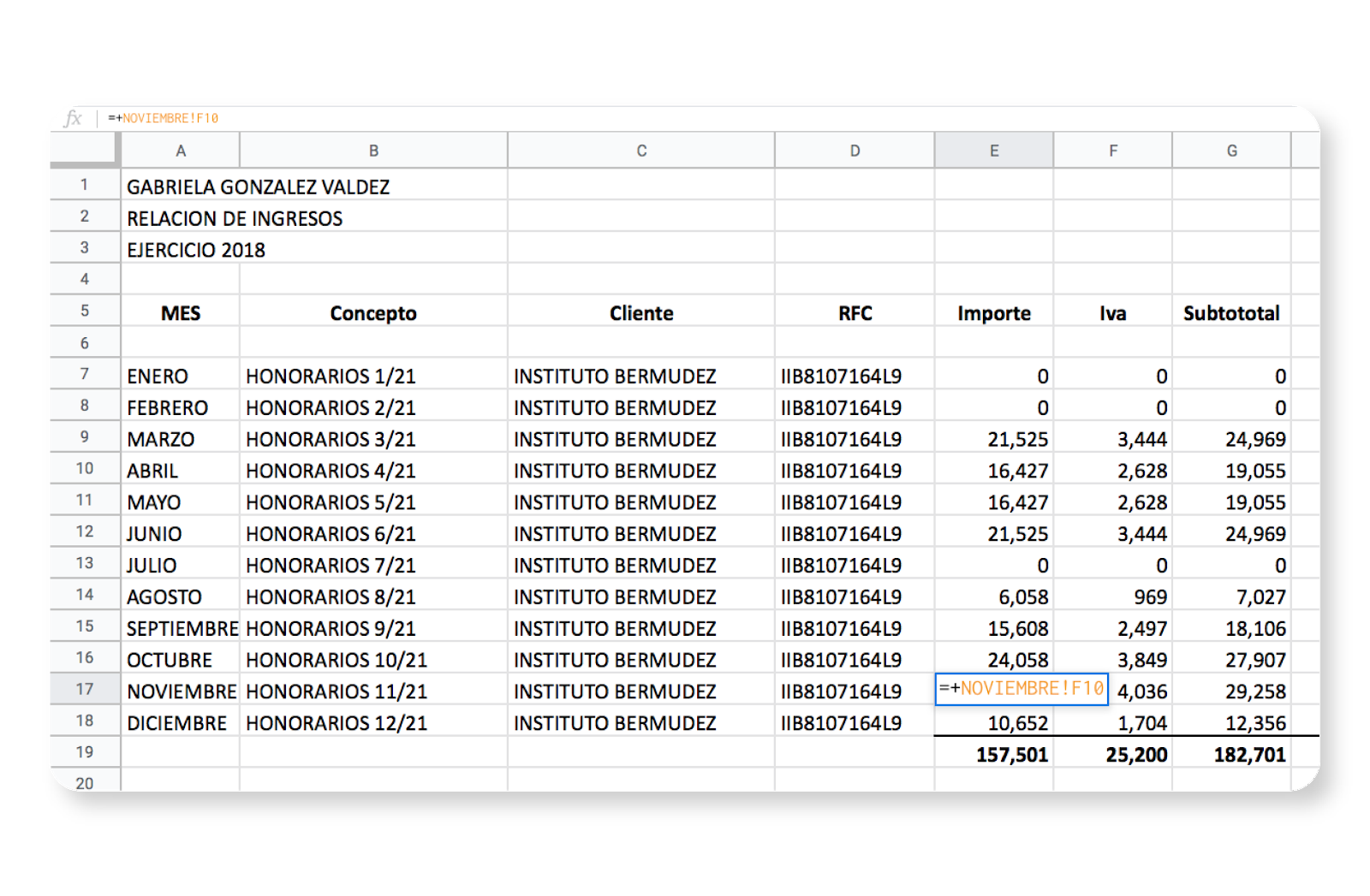
Task: Select column E header
Action: coord(994,151)
